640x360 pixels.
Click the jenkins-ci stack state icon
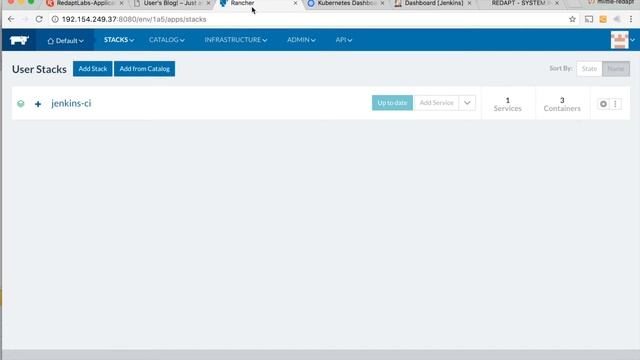pos(21,104)
